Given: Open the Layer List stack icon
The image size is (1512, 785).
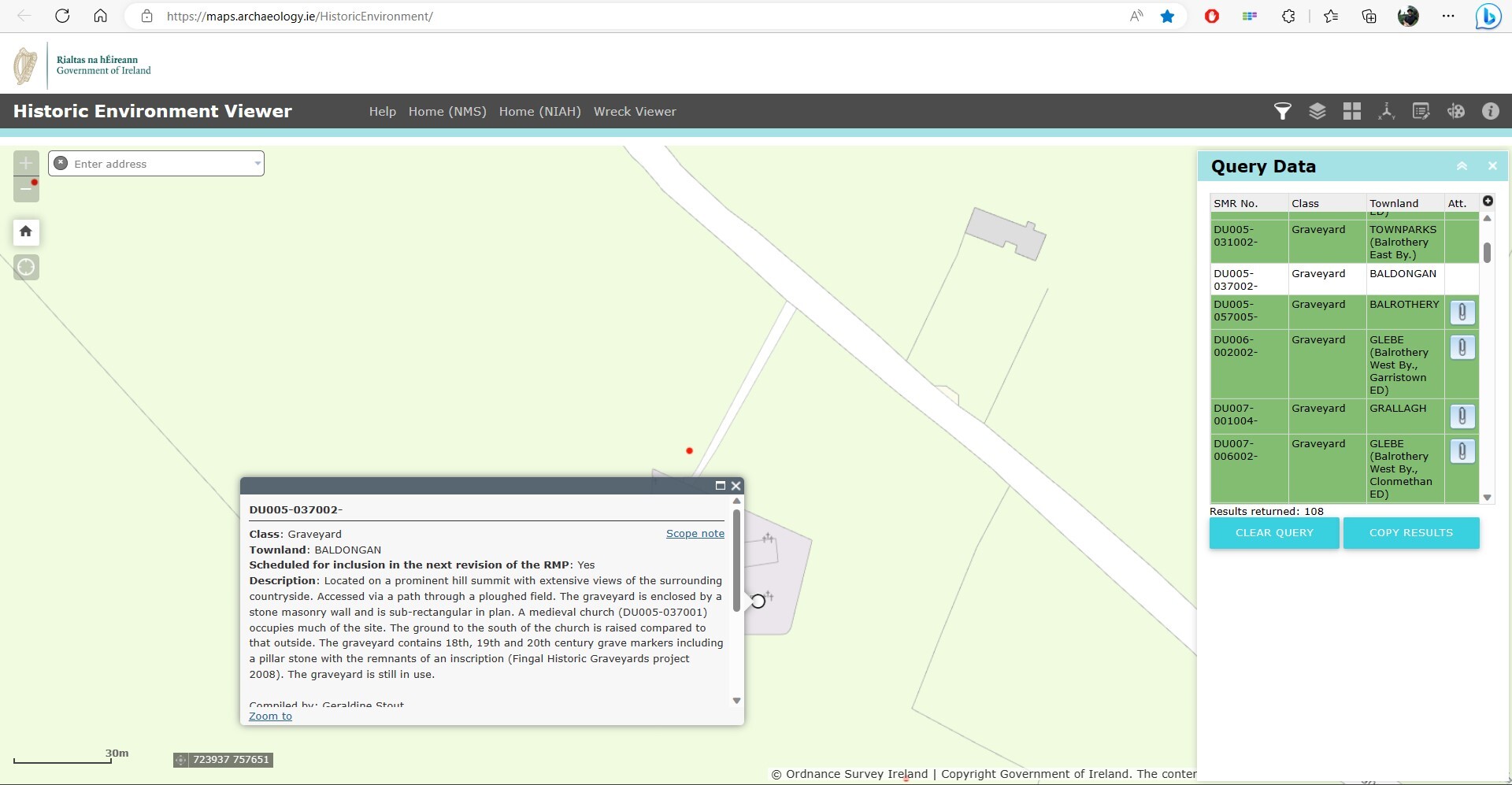Looking at the screenshot, I should tap(1317, 111).
